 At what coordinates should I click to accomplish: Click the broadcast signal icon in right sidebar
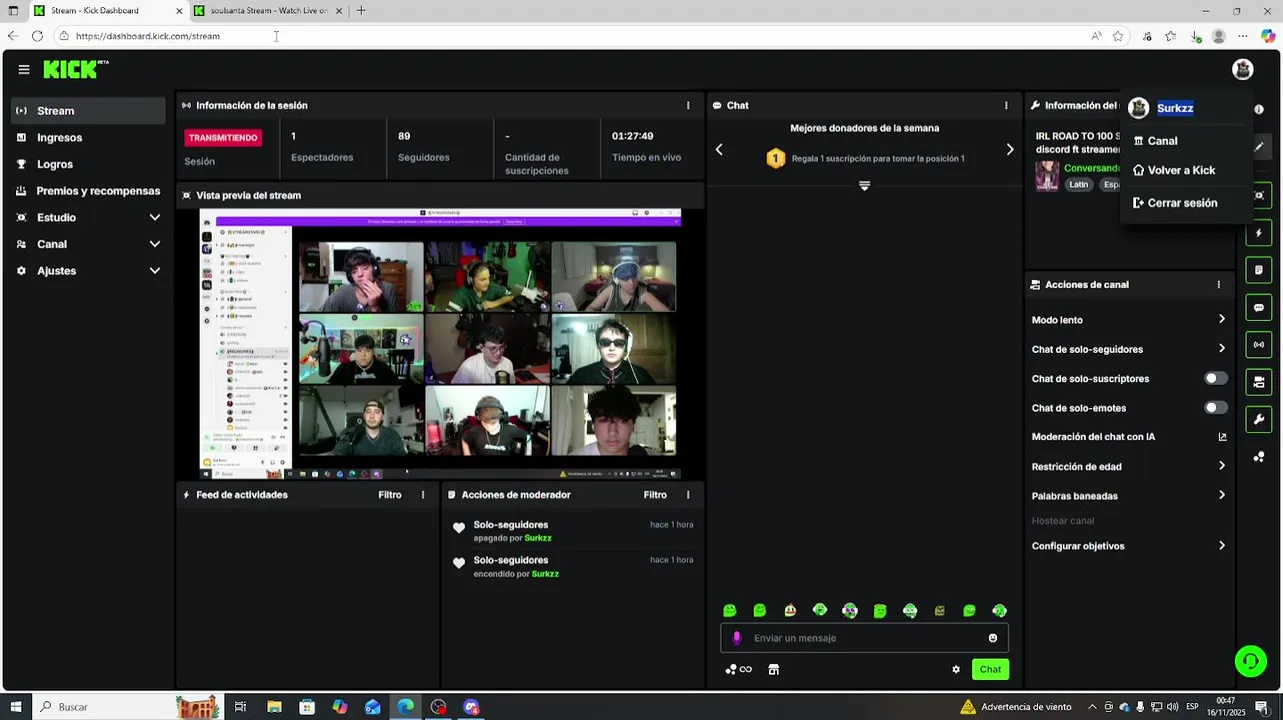pyautogui.click(x=1259, y=345)
